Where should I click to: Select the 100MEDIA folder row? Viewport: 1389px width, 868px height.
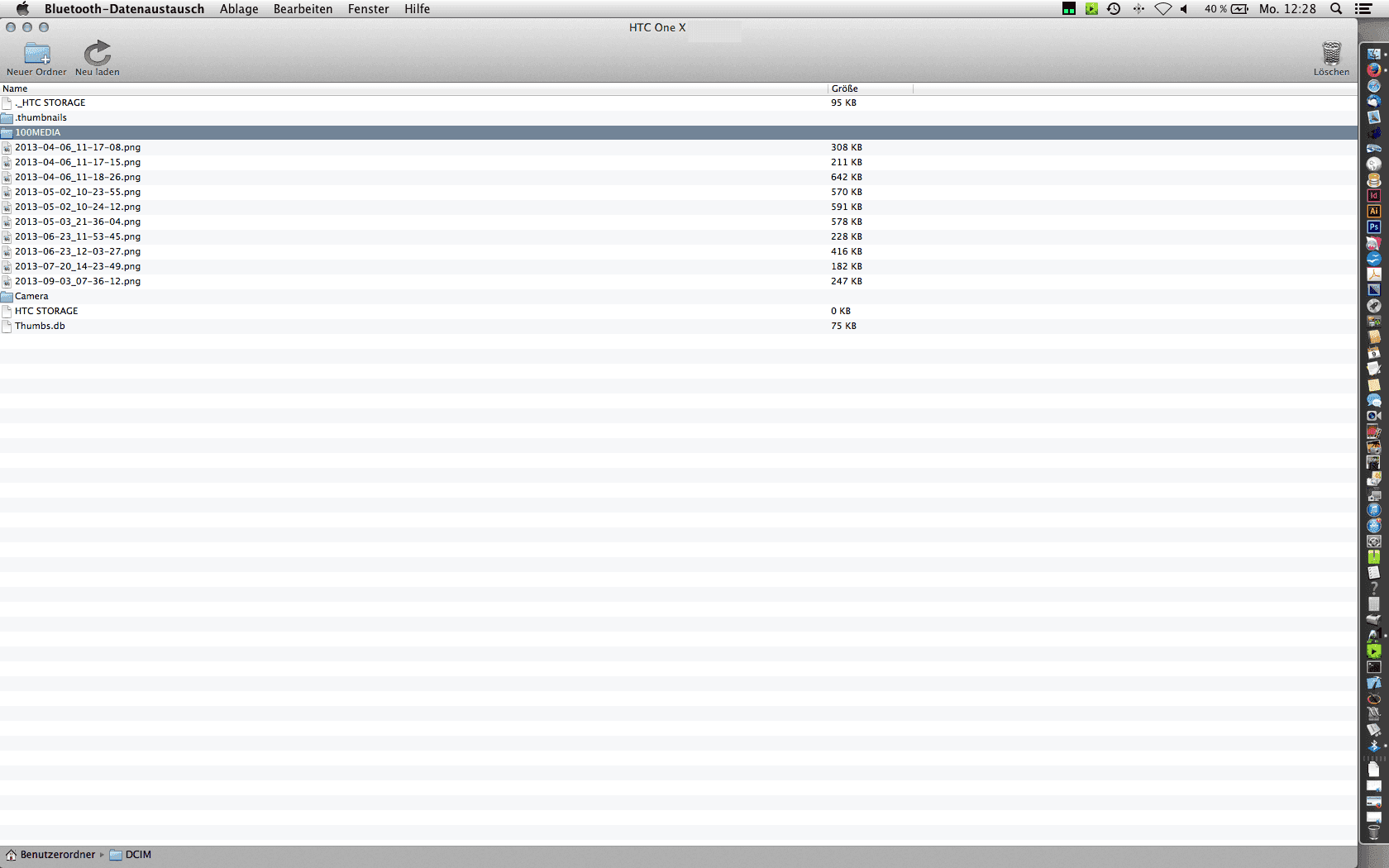click(x=678, y=132)
